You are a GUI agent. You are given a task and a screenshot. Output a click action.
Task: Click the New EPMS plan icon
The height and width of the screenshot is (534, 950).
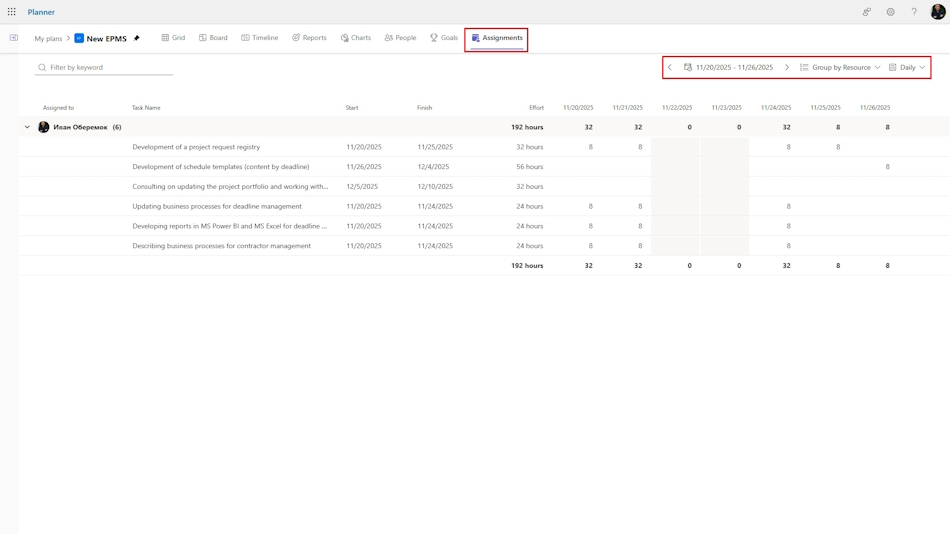point(79,38)
